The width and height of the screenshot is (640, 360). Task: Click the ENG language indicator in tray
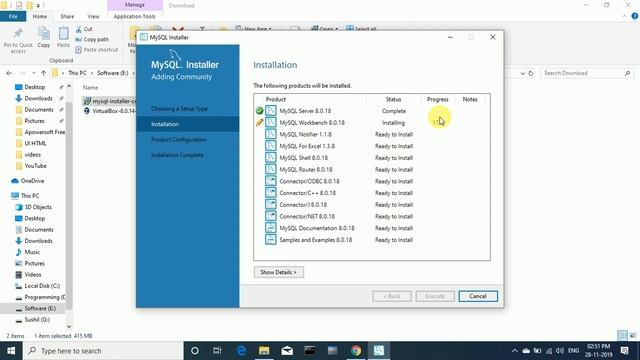point(573,351)
